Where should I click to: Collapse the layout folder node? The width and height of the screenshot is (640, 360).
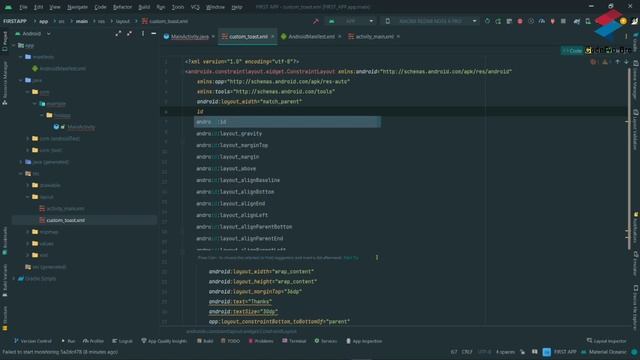(28, 197)
